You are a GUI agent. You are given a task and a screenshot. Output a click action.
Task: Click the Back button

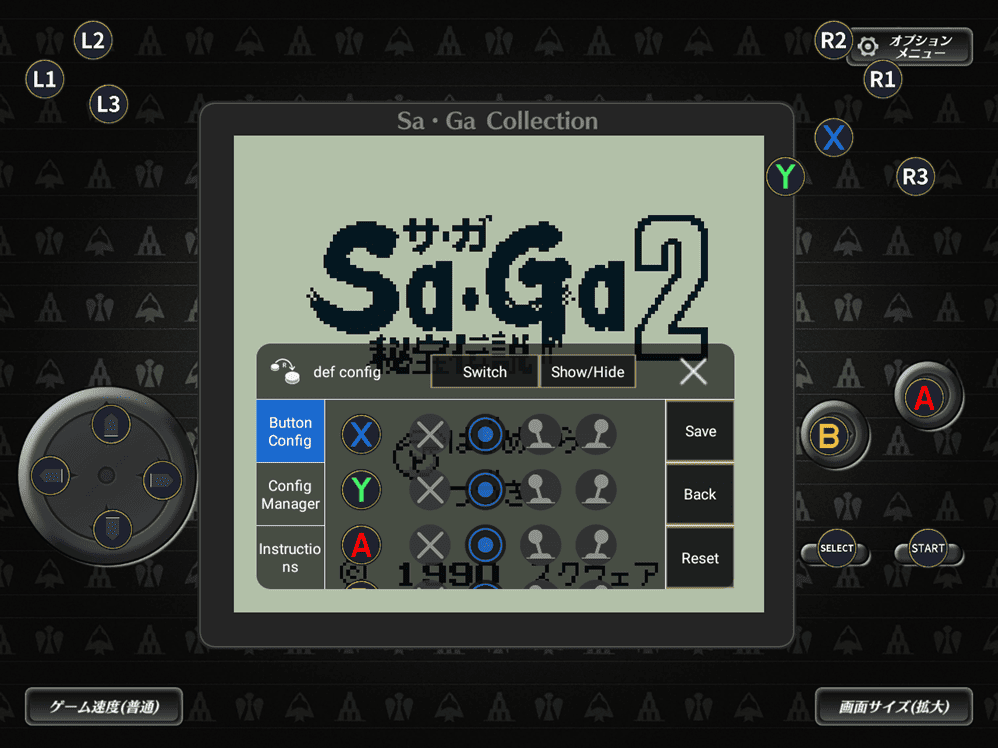(x=700, y=494)
